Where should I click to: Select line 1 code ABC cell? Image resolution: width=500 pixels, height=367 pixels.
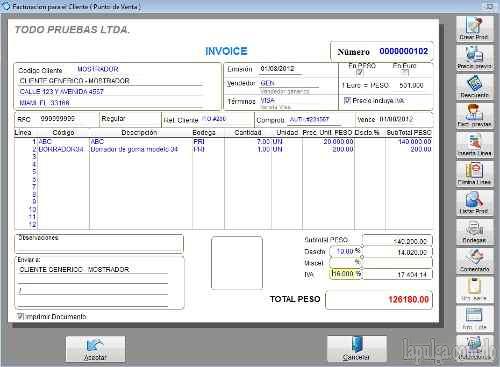[63, 142]
